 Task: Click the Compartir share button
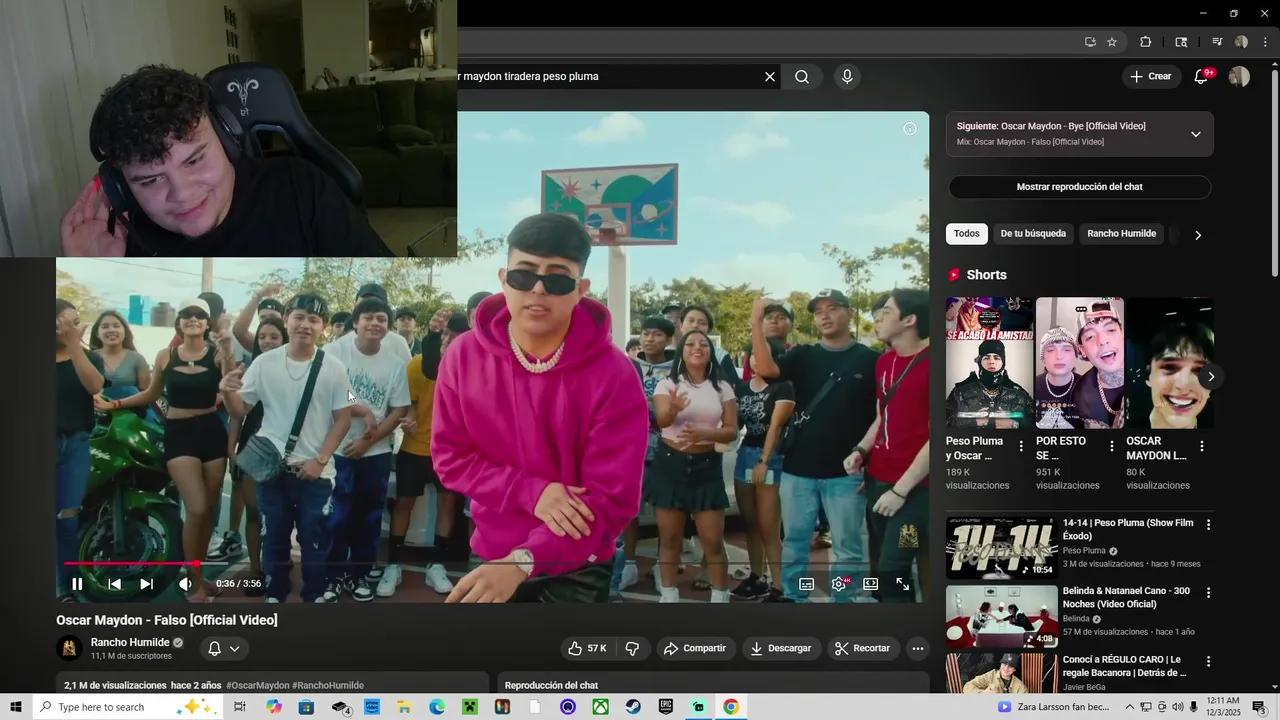[x=695, y=649]
